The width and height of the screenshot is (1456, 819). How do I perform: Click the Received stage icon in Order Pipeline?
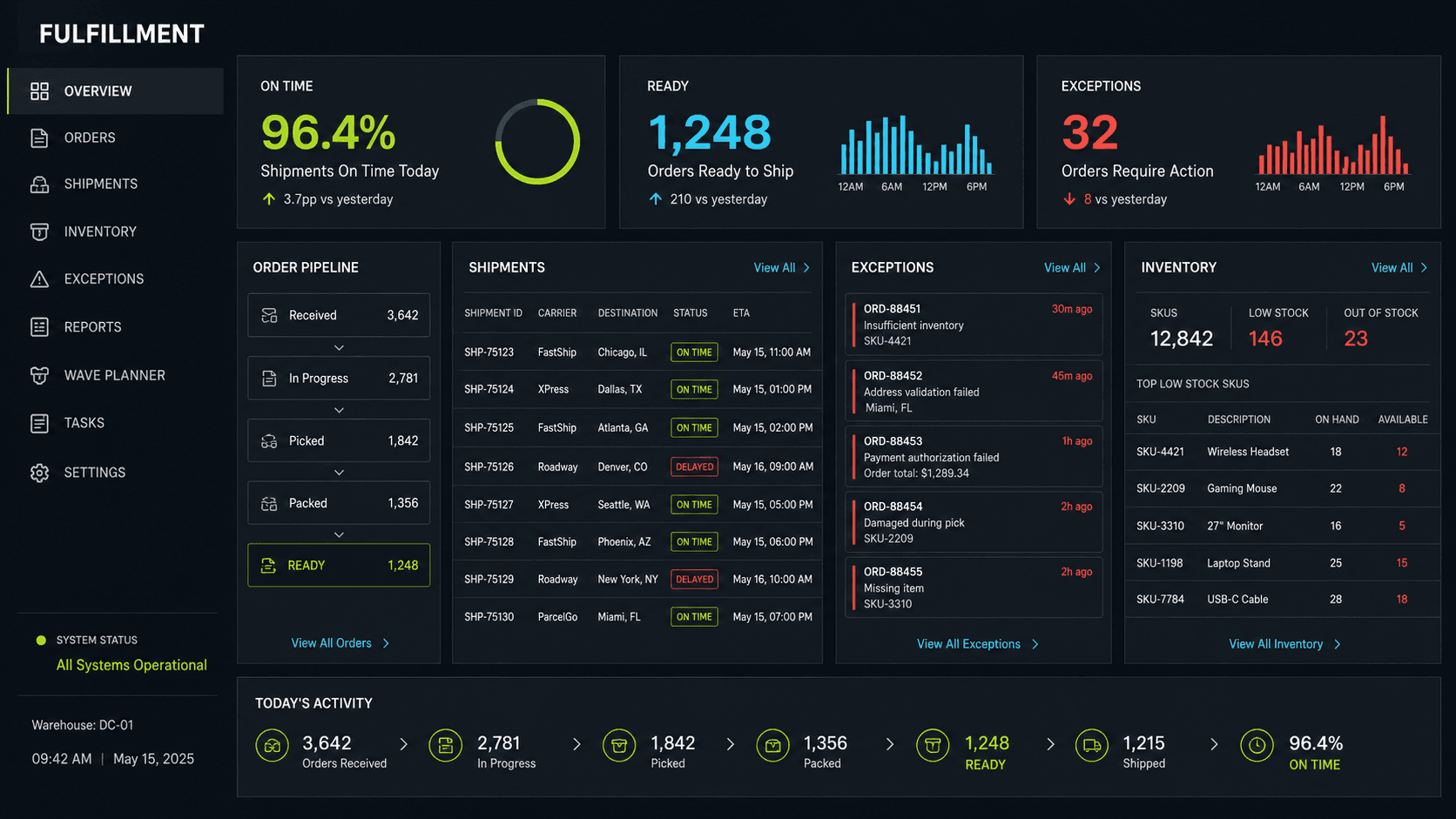point(269,315)
